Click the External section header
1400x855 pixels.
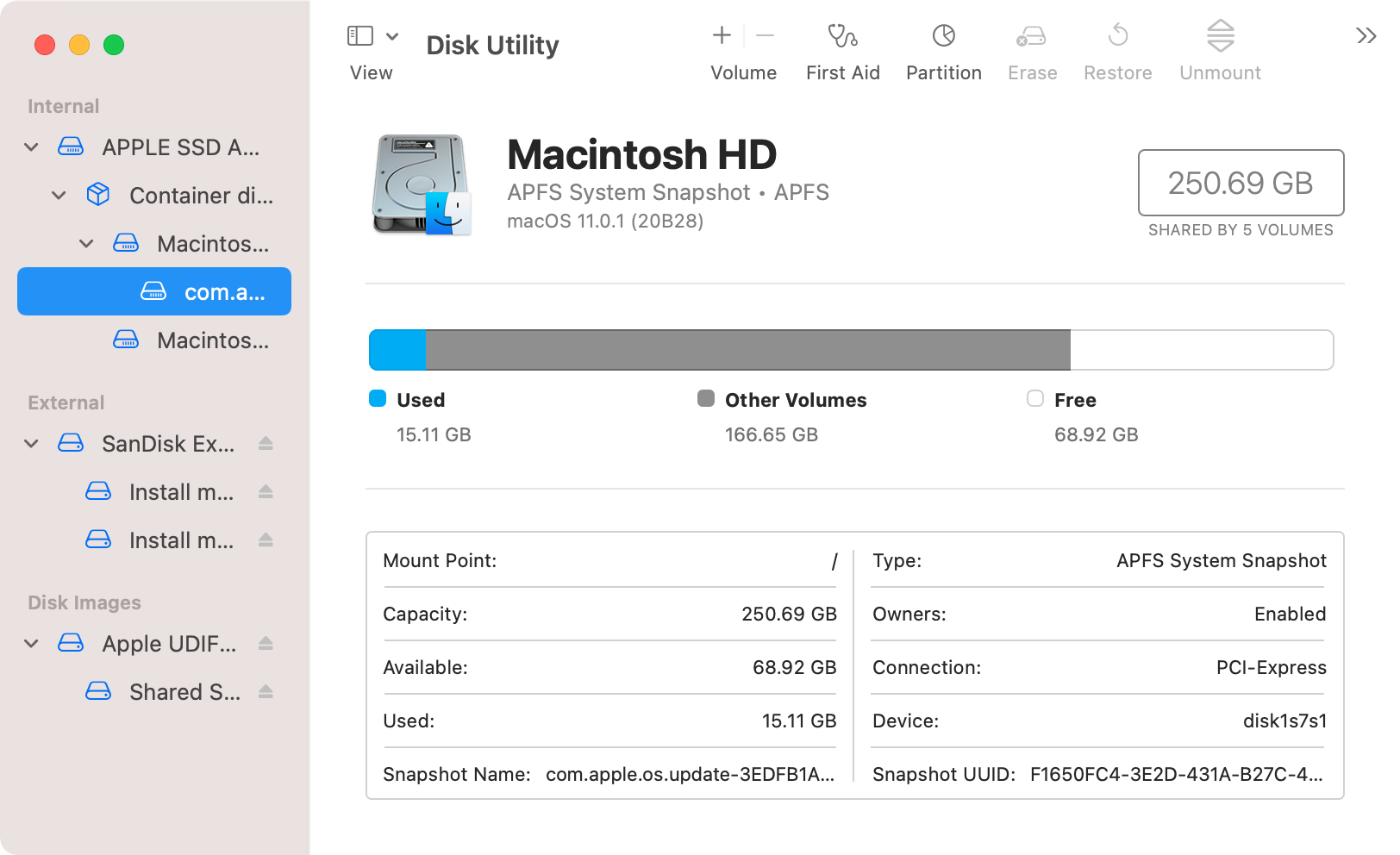(66, 403)
